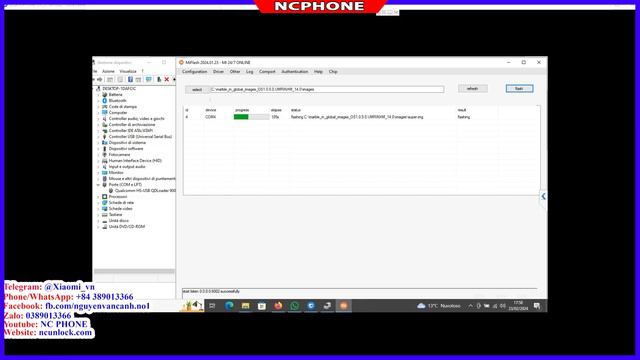Open File Explorer from the taskbar
Screen dimensions: 640x360
[x=245, y=306]
